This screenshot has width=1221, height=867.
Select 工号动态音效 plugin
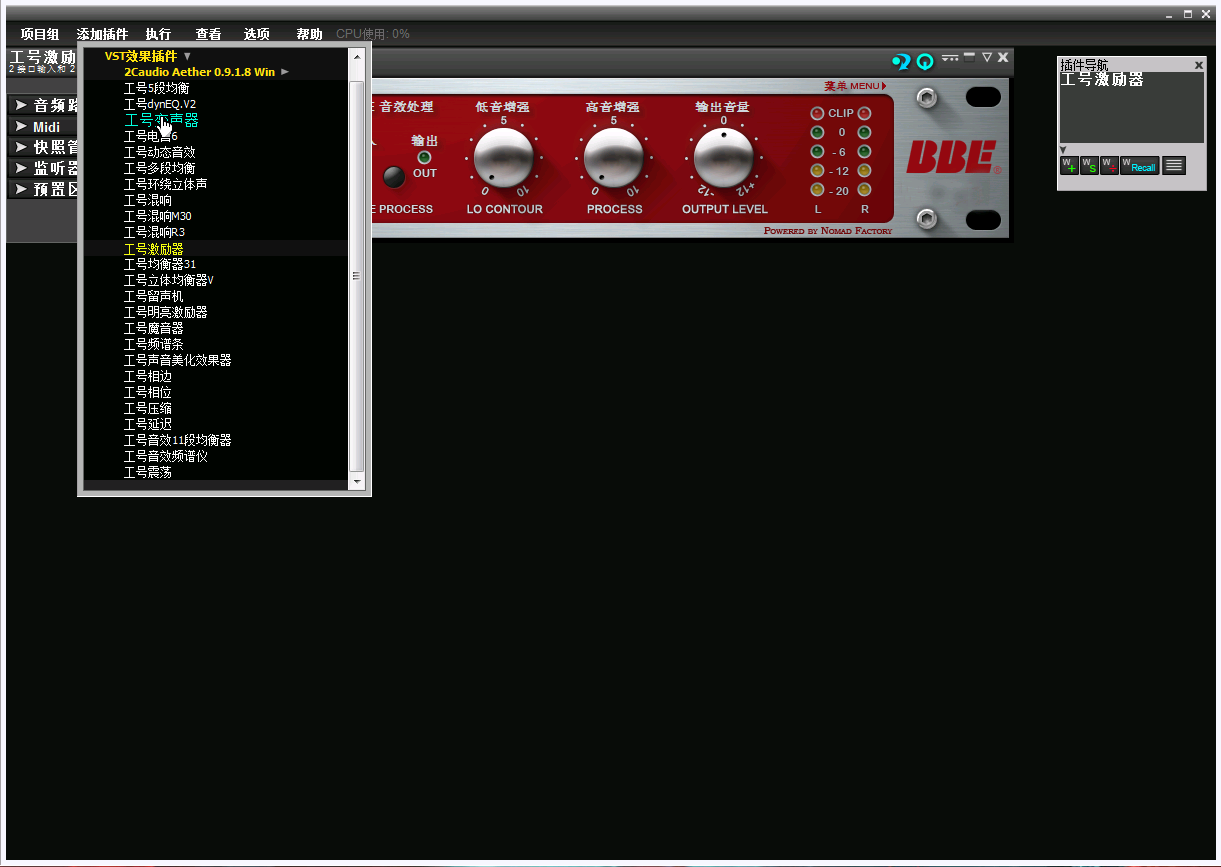[159, 152]
